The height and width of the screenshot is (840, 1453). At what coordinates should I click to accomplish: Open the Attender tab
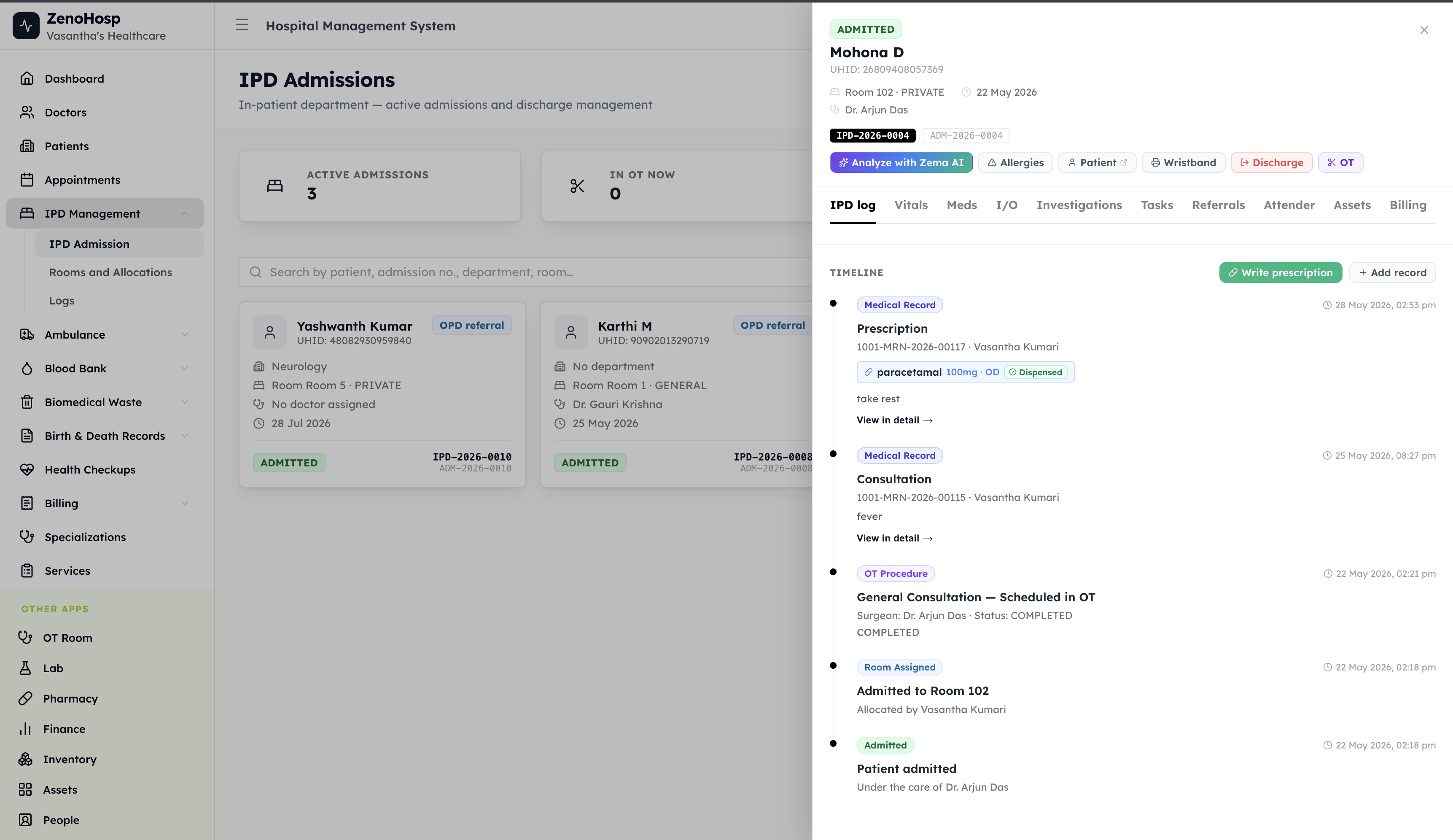1289,205
